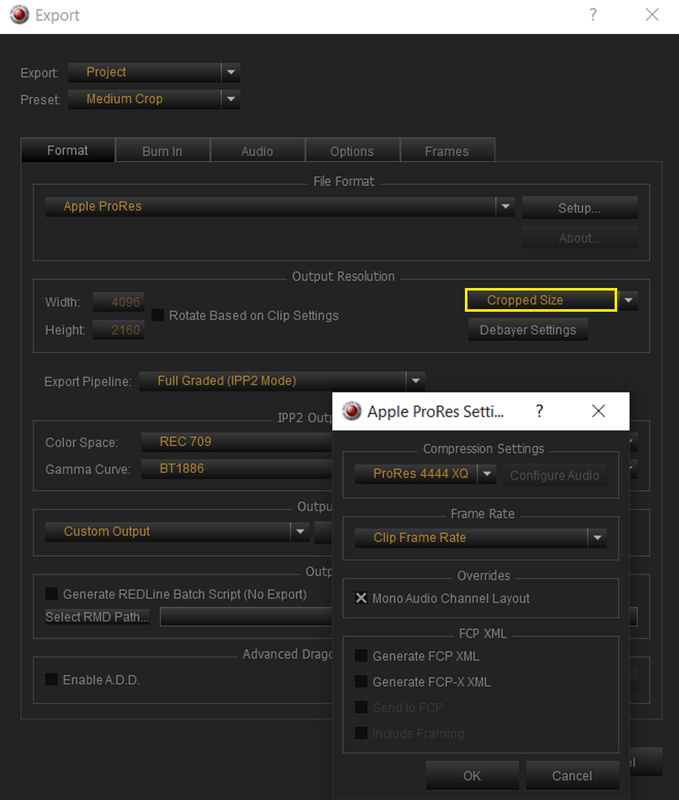Open the Export Pipeline Full Graded dropdown
Screen dimensions: 679x800
pos(282,381)
